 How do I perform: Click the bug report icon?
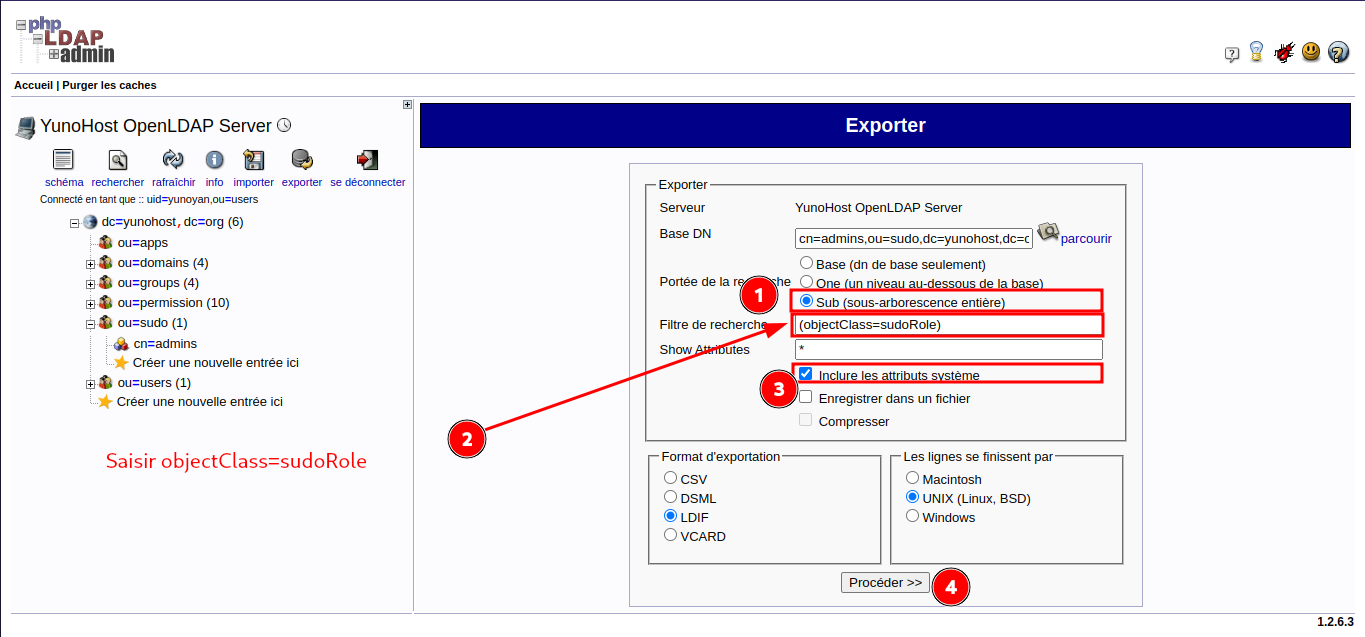(x=1284, y=52)
